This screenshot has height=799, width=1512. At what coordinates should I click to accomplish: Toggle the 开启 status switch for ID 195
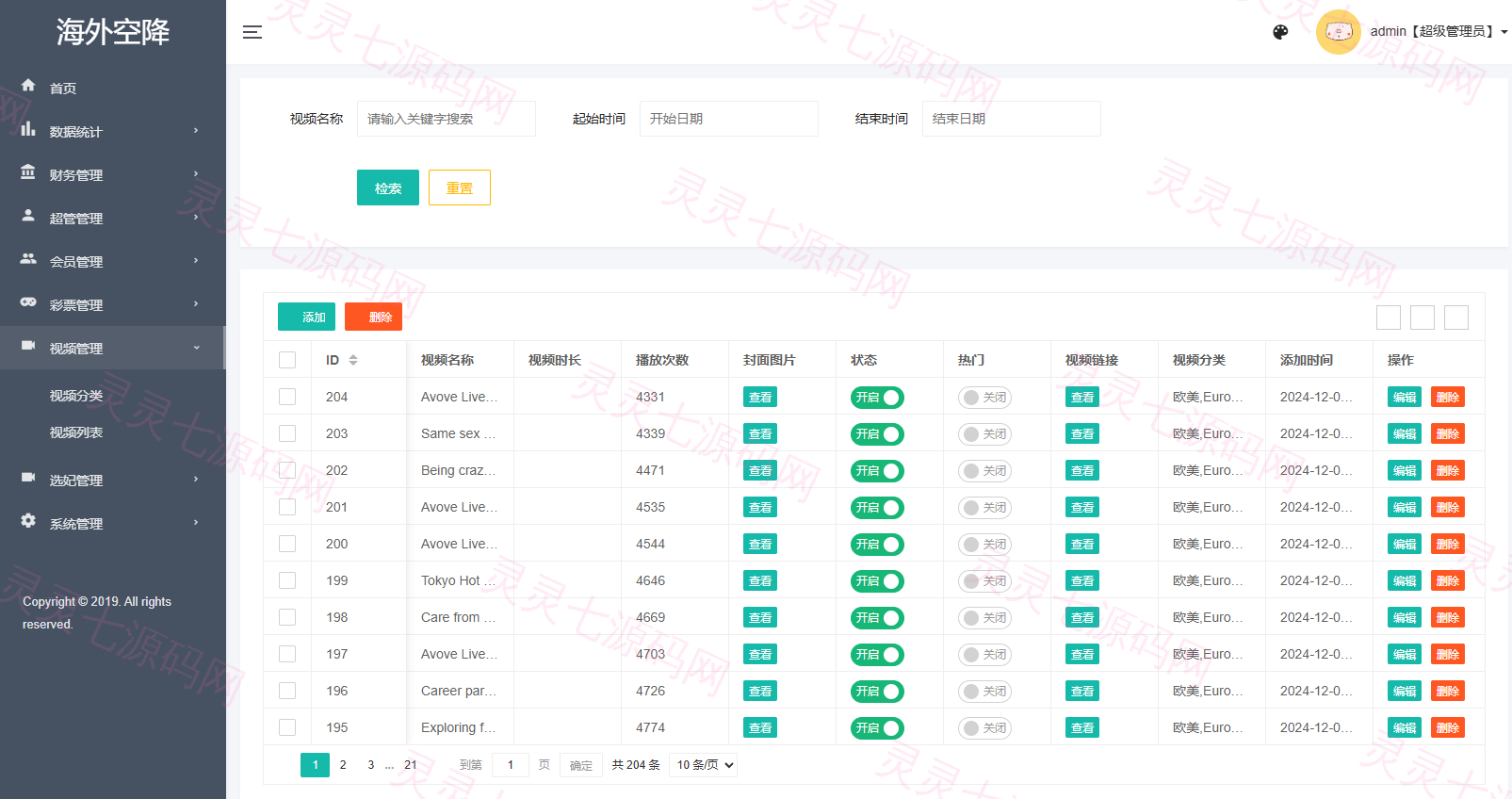tap(877, 728)
